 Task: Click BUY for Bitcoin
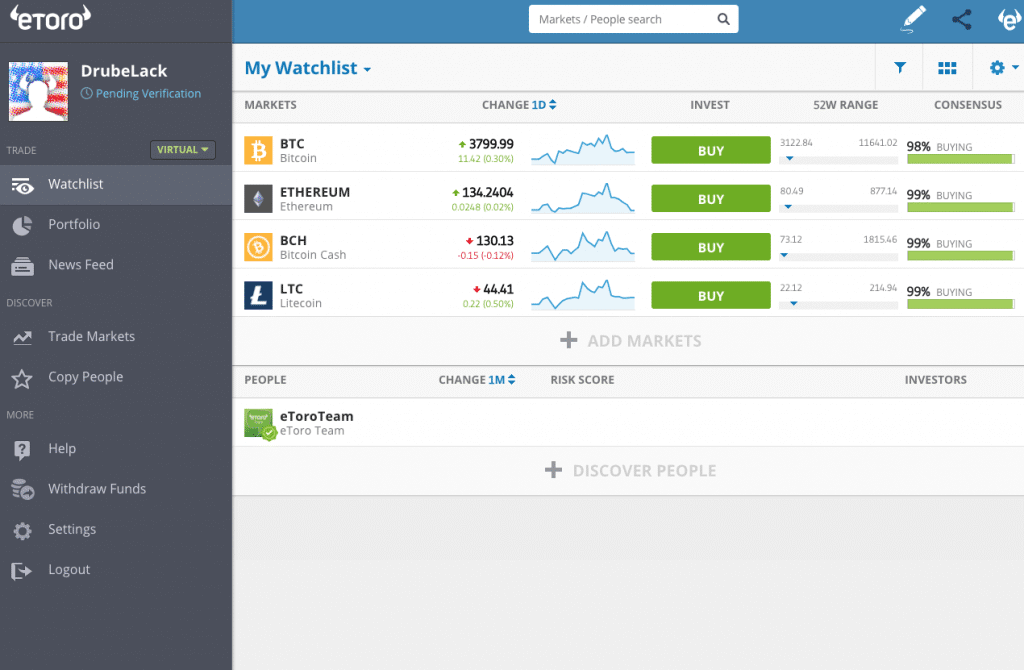[711, 150]
